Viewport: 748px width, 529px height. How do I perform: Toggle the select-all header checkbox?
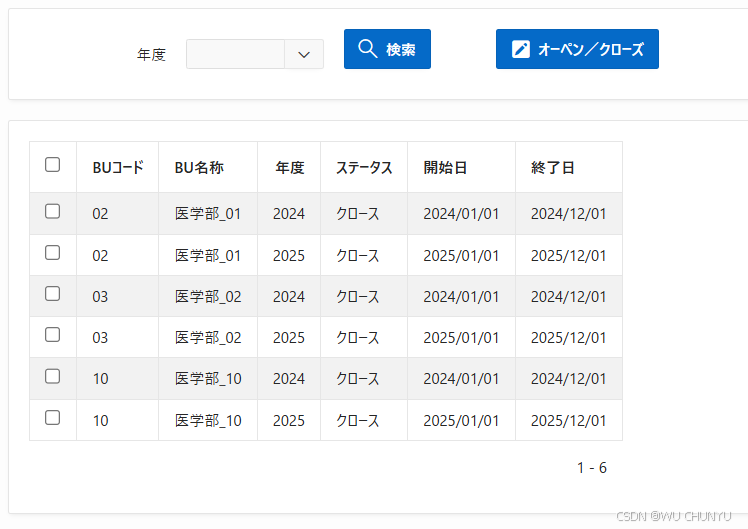tap(52, 165)
